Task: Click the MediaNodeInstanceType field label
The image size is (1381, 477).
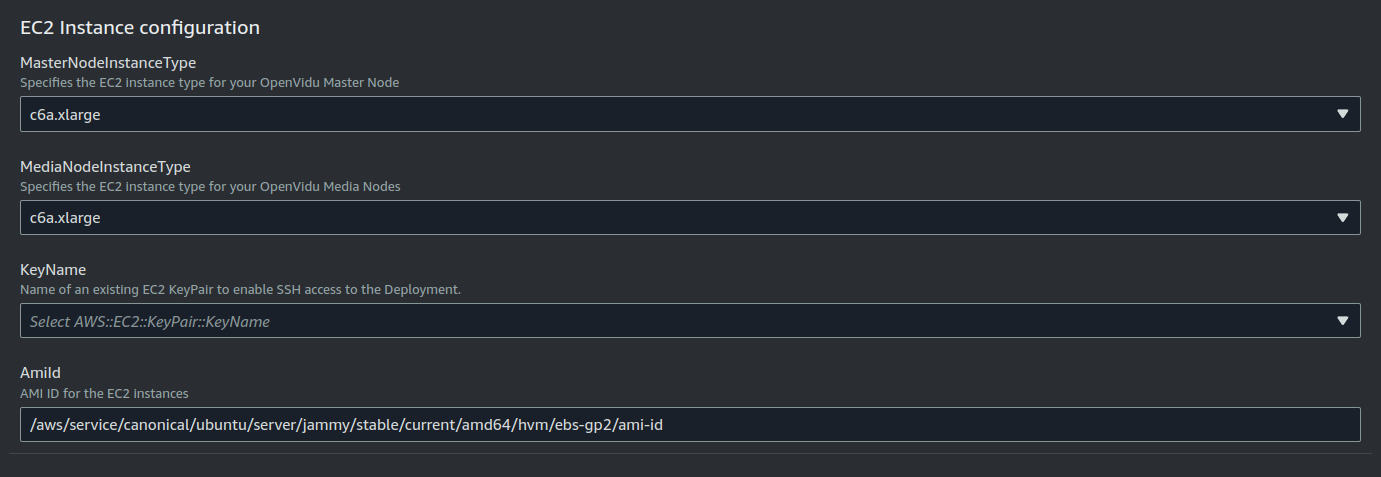Action: tap(105, 166)
